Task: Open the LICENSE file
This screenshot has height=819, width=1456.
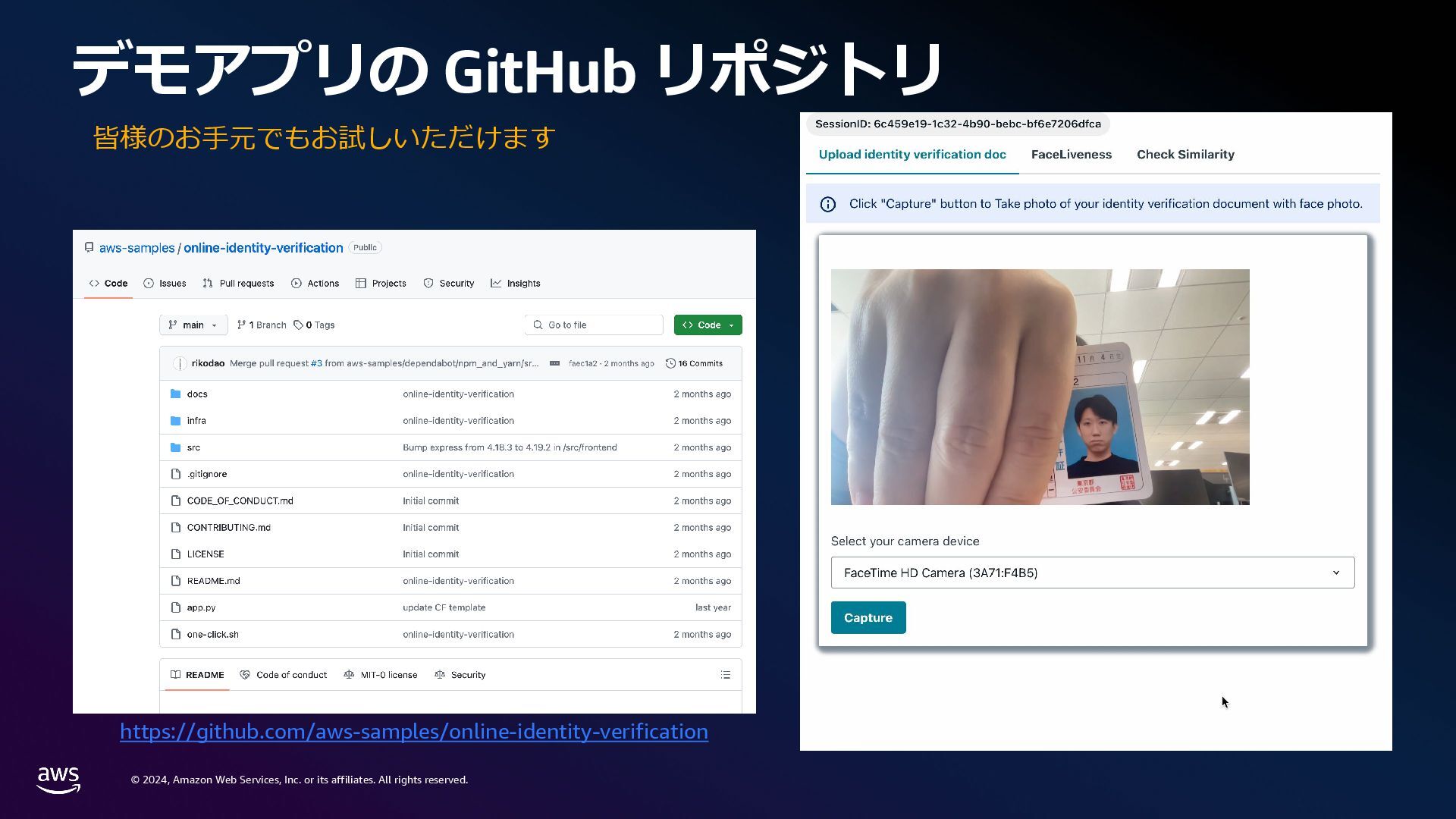Action: 206,554
